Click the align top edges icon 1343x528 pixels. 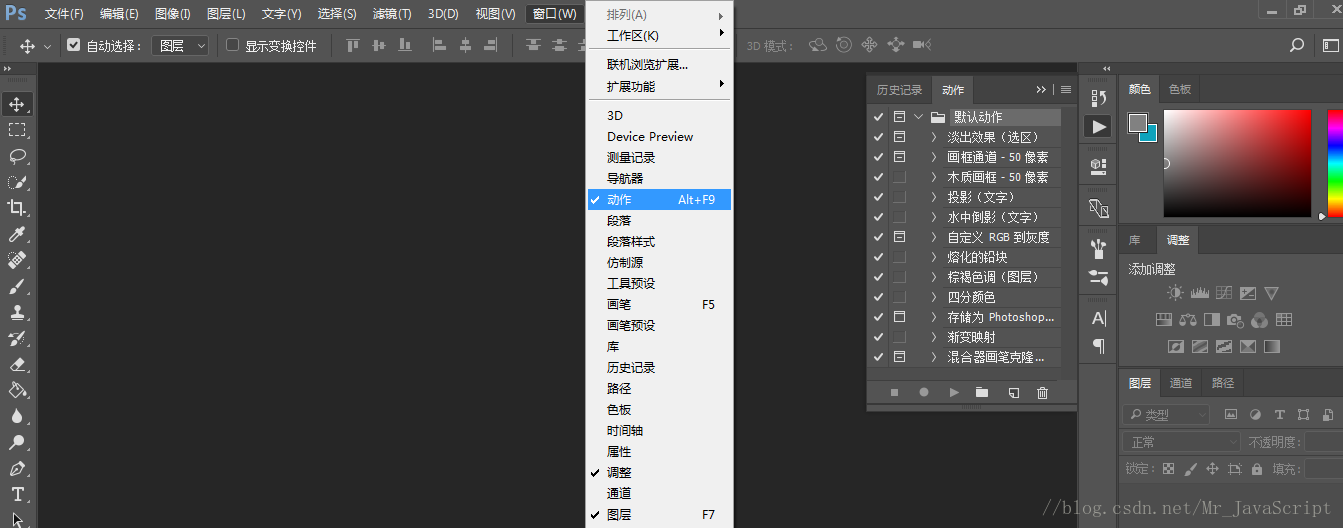click(353, 45)
